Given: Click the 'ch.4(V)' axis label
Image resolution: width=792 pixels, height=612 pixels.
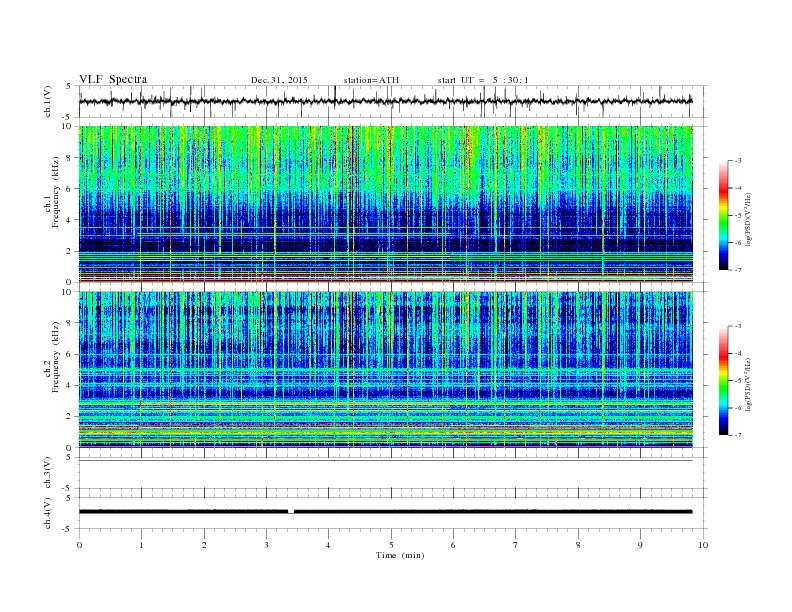Looking at the screenshot, I should tap(48, 513).
